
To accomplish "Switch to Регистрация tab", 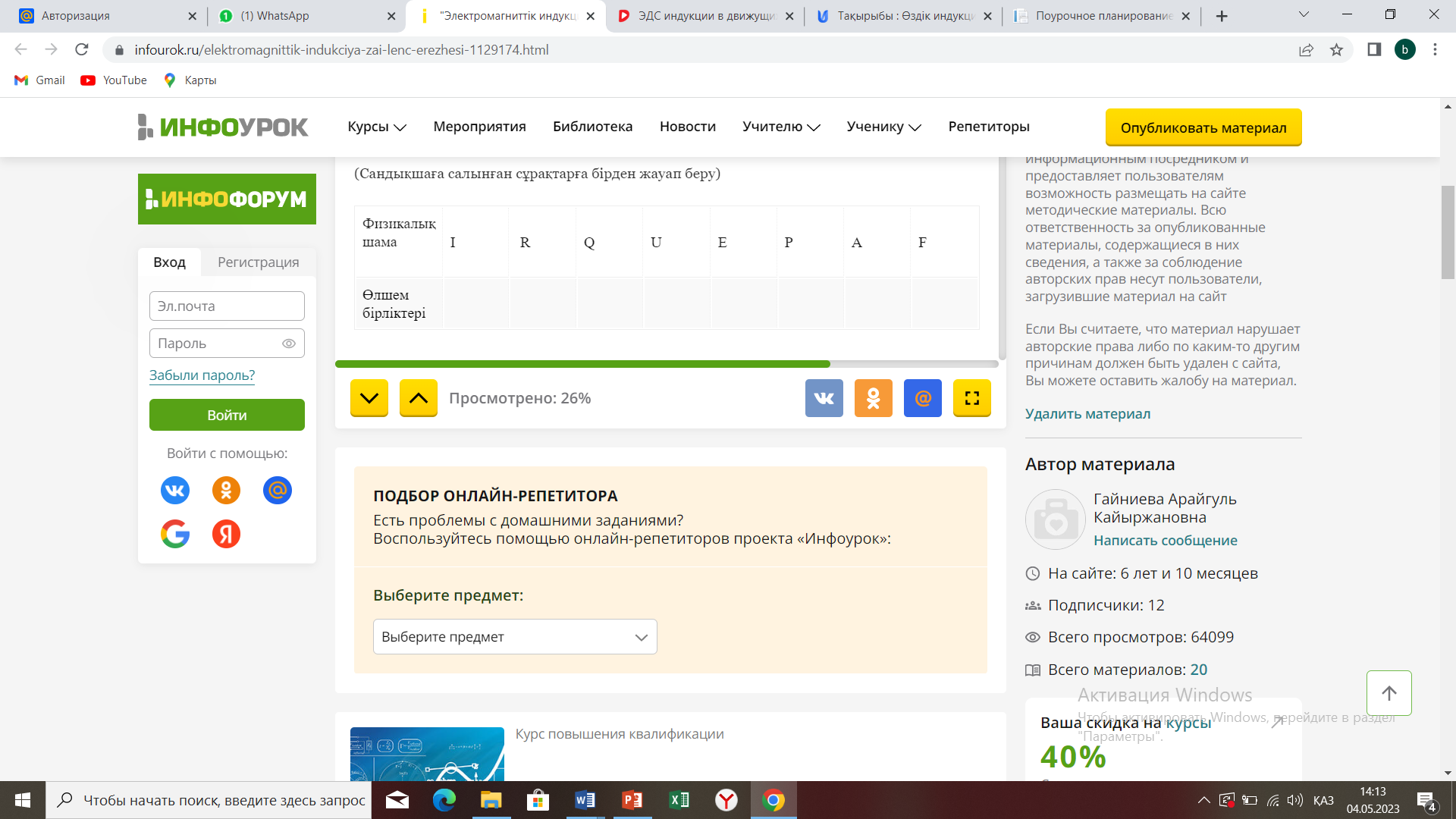I will click(258, 262).
